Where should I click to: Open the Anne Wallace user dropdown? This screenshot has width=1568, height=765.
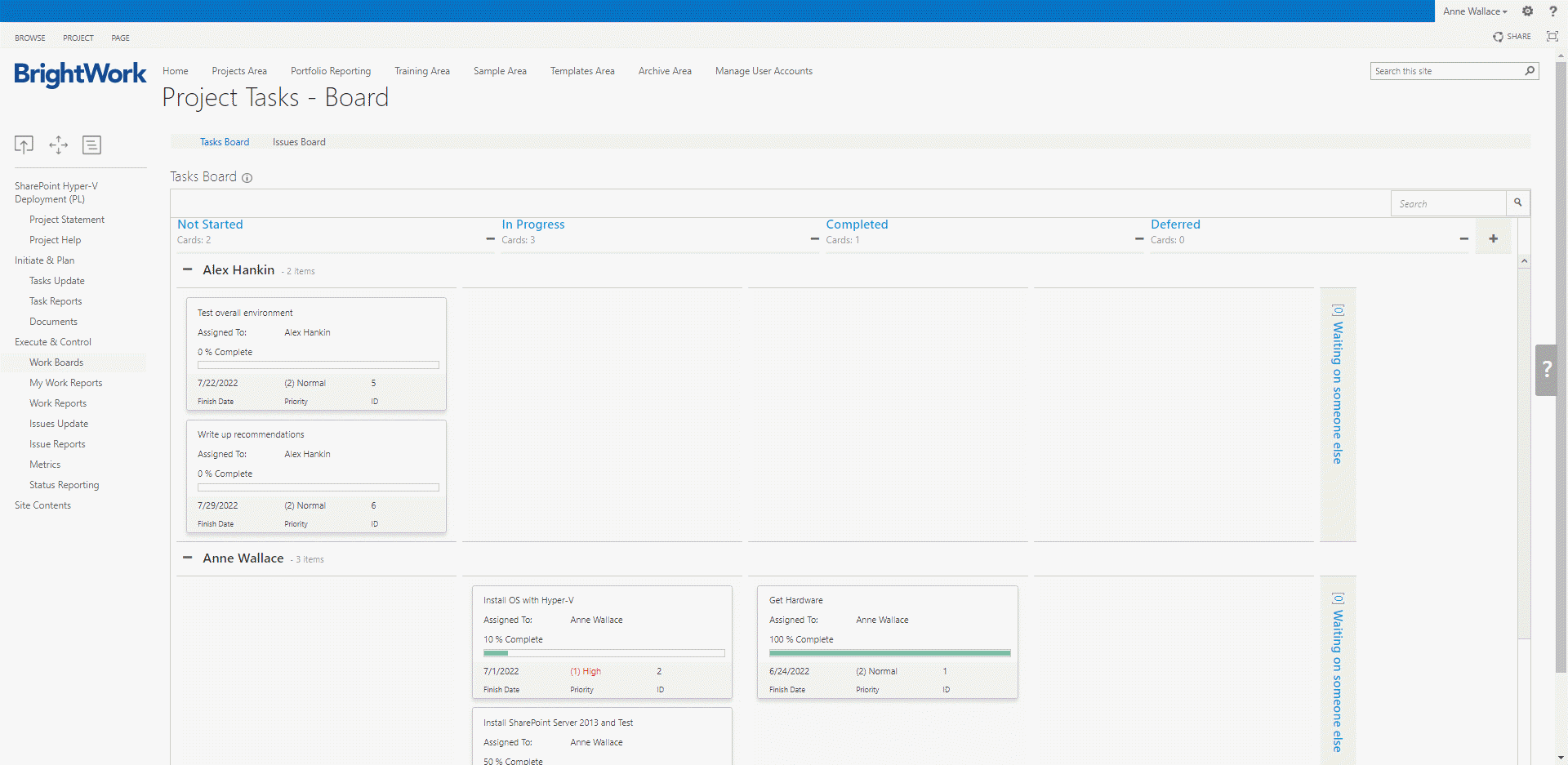pyautogui.click(x=1475, y=11)
